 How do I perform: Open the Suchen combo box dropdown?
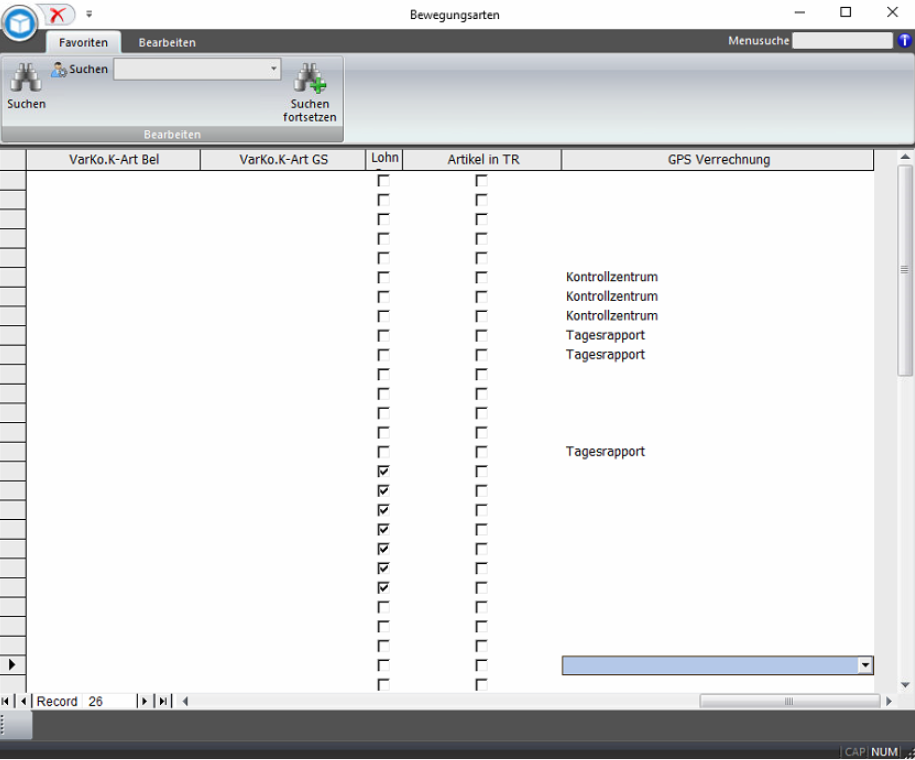[274, 69]
